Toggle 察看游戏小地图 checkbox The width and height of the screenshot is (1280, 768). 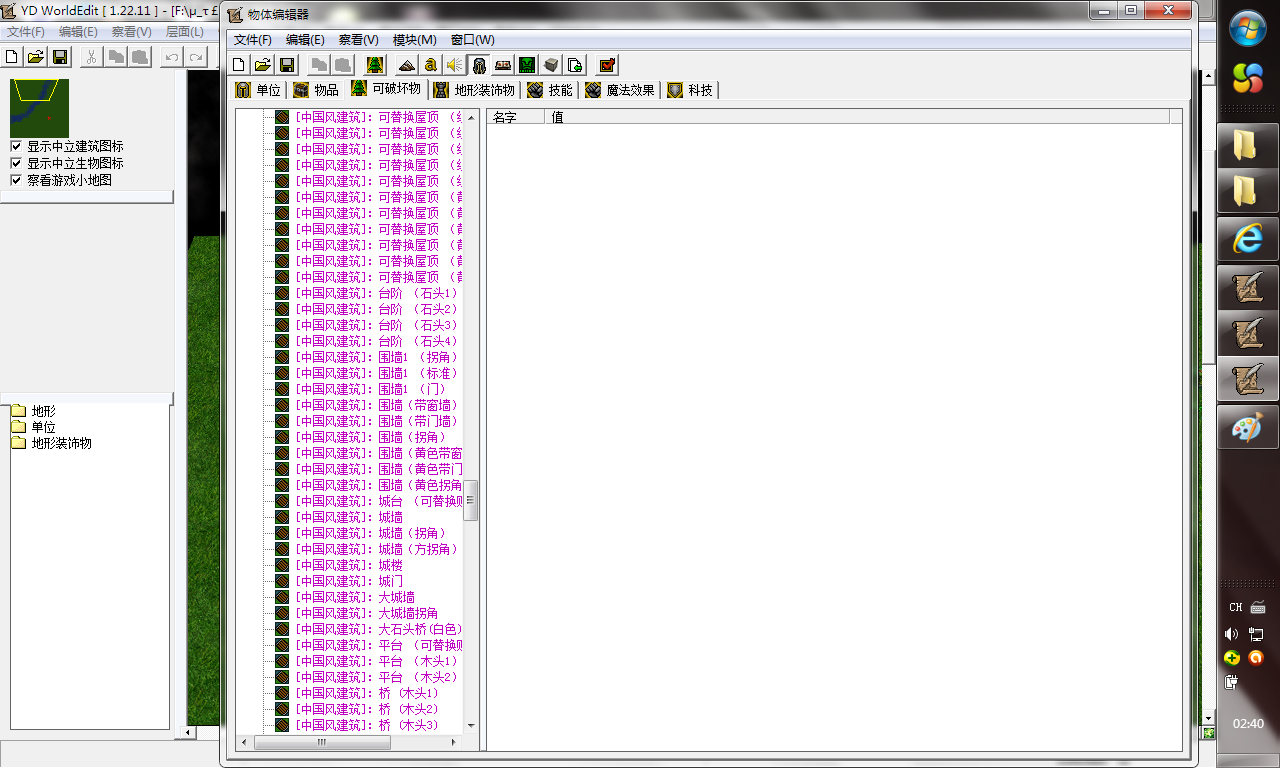(16, 180)
